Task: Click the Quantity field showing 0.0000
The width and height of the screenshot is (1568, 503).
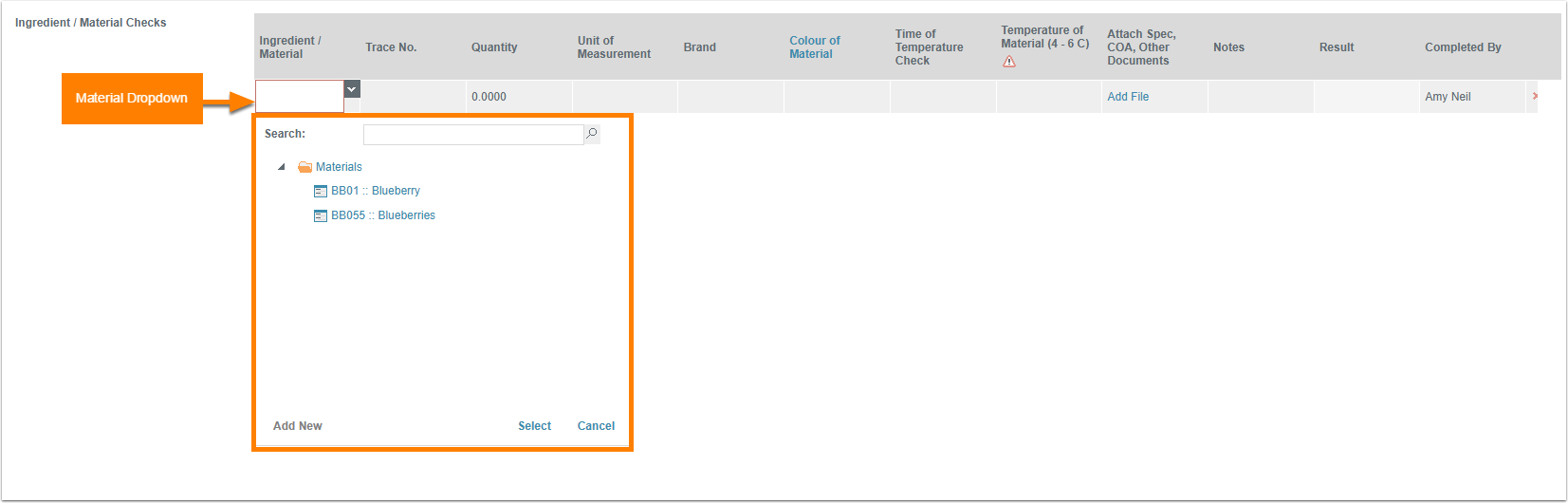Action: click(518, 97)
